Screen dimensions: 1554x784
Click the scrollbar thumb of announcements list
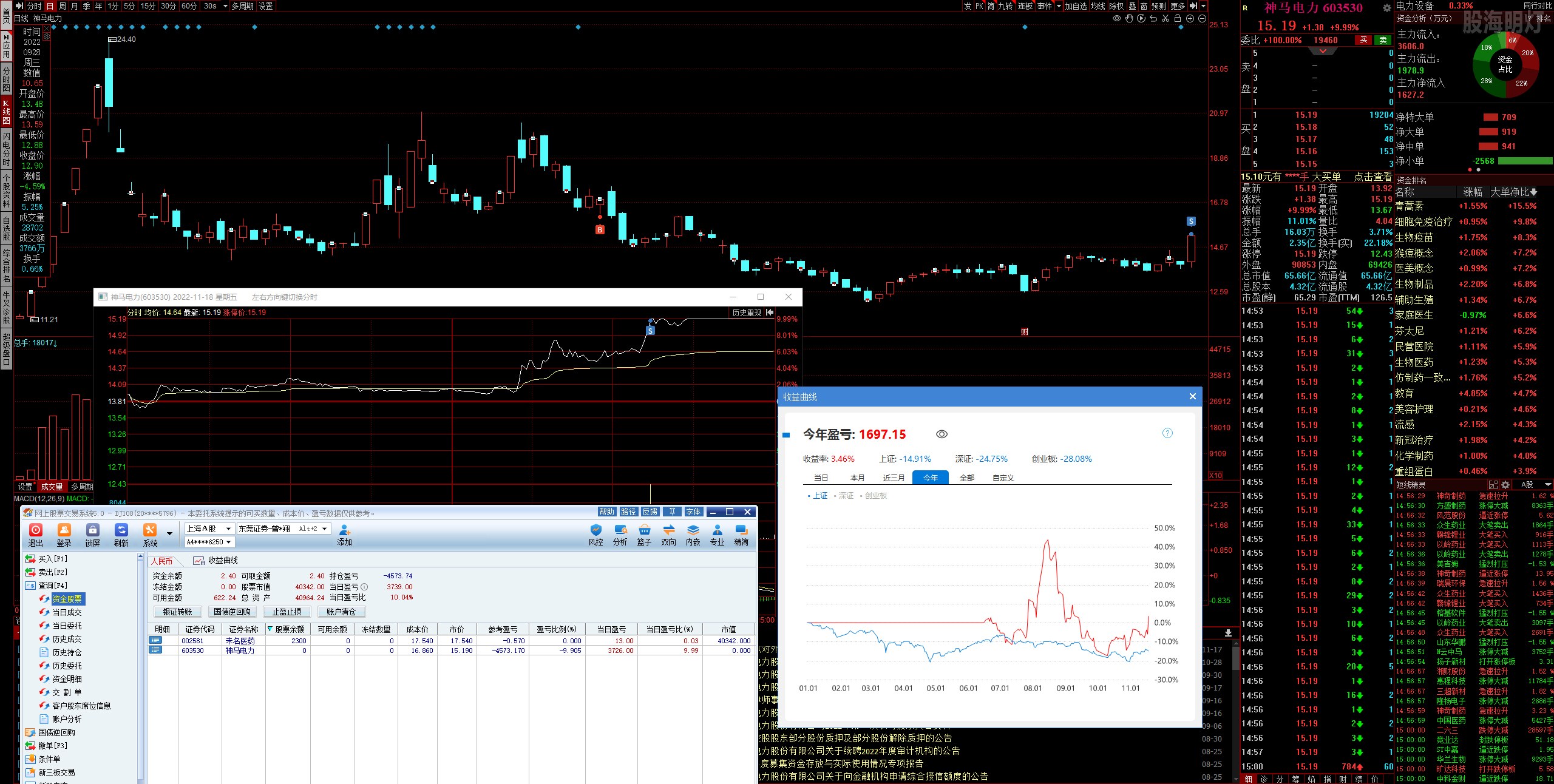click(x=1235, y=658)
